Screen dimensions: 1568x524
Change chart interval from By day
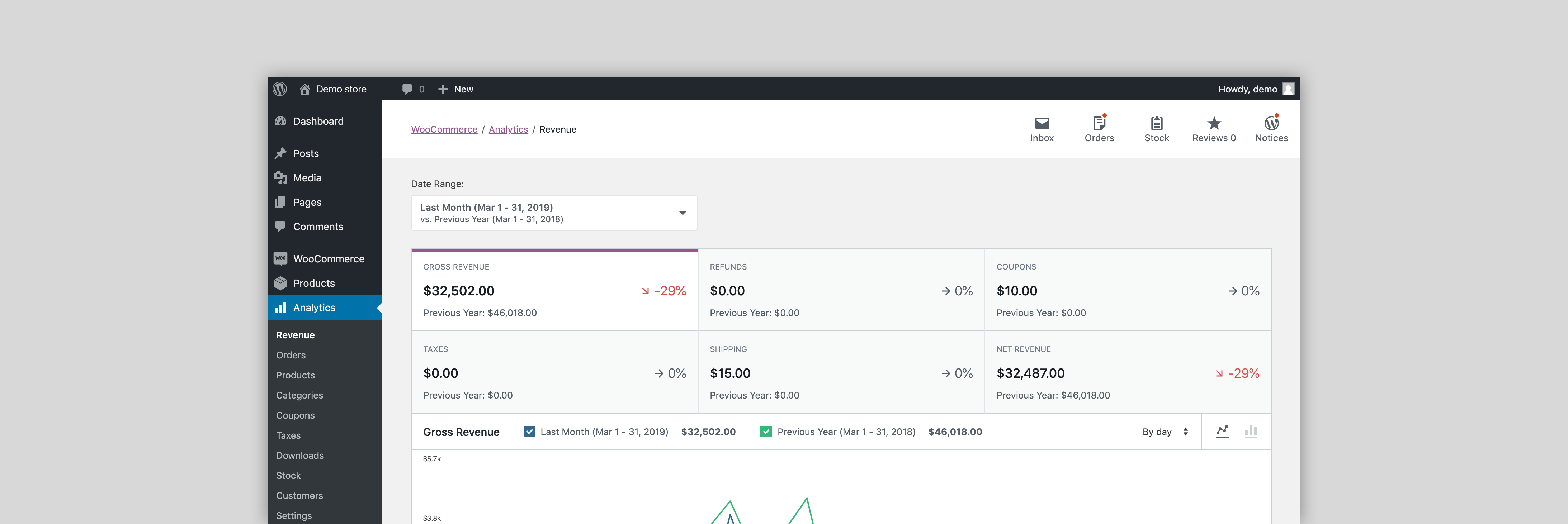(x=1165, y=431)
